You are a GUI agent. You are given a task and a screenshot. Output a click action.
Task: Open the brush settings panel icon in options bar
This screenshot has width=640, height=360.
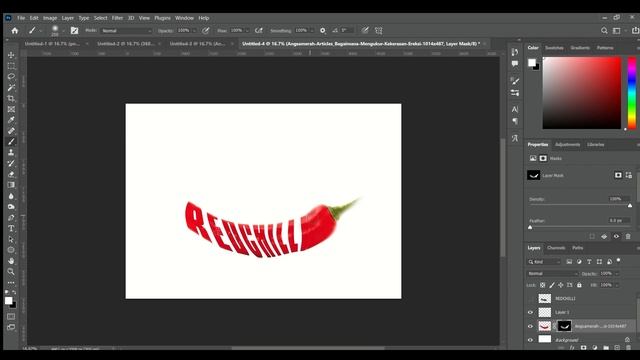point(74,31)
